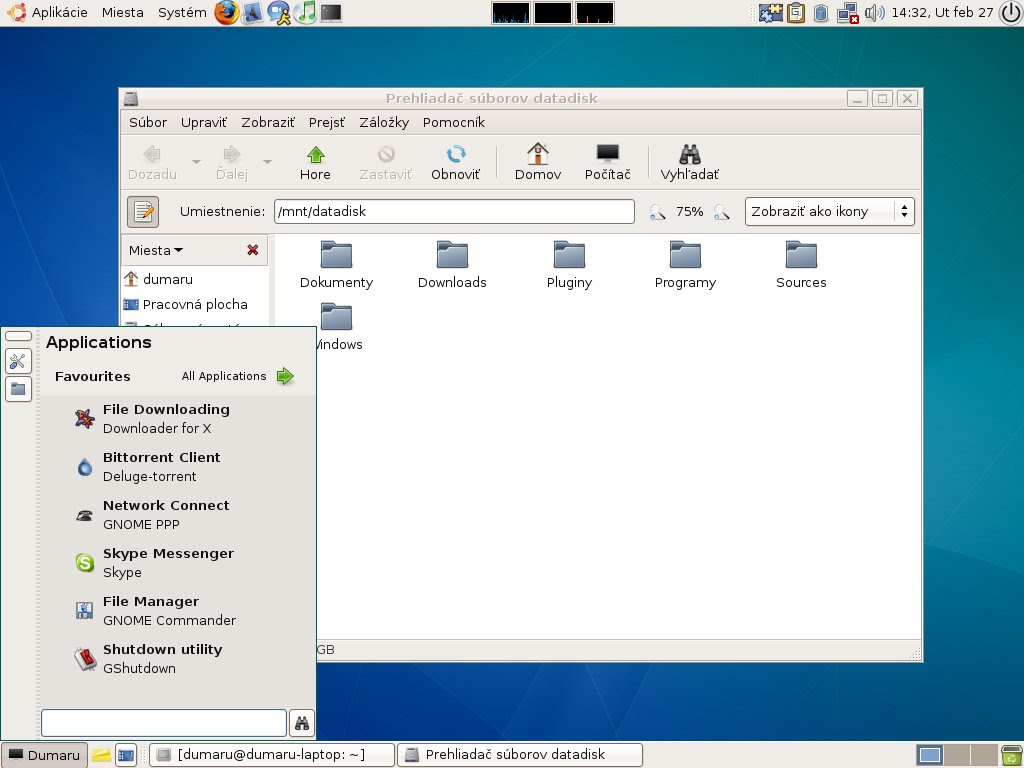Click Obnoviť reload toolbar icon

pos(455,163)
